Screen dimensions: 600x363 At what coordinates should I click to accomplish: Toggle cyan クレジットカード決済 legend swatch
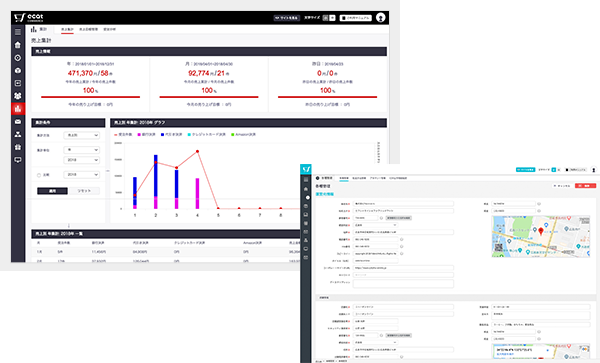(x=189, y=135)
